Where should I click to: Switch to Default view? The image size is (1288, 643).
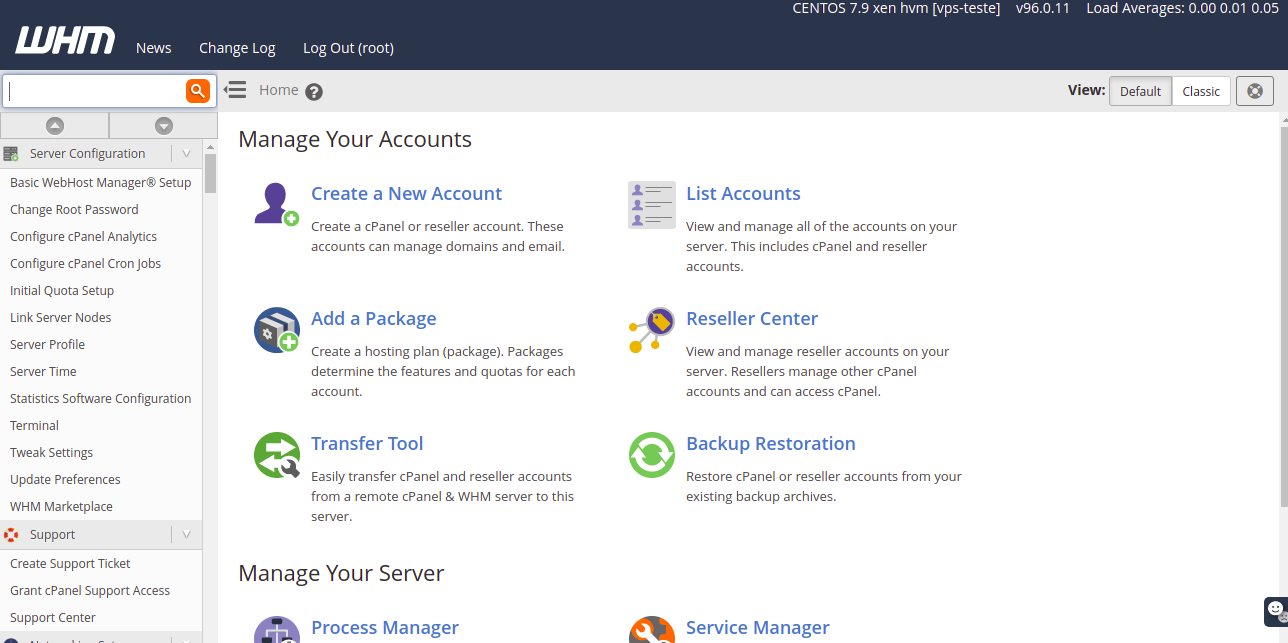1140,91
